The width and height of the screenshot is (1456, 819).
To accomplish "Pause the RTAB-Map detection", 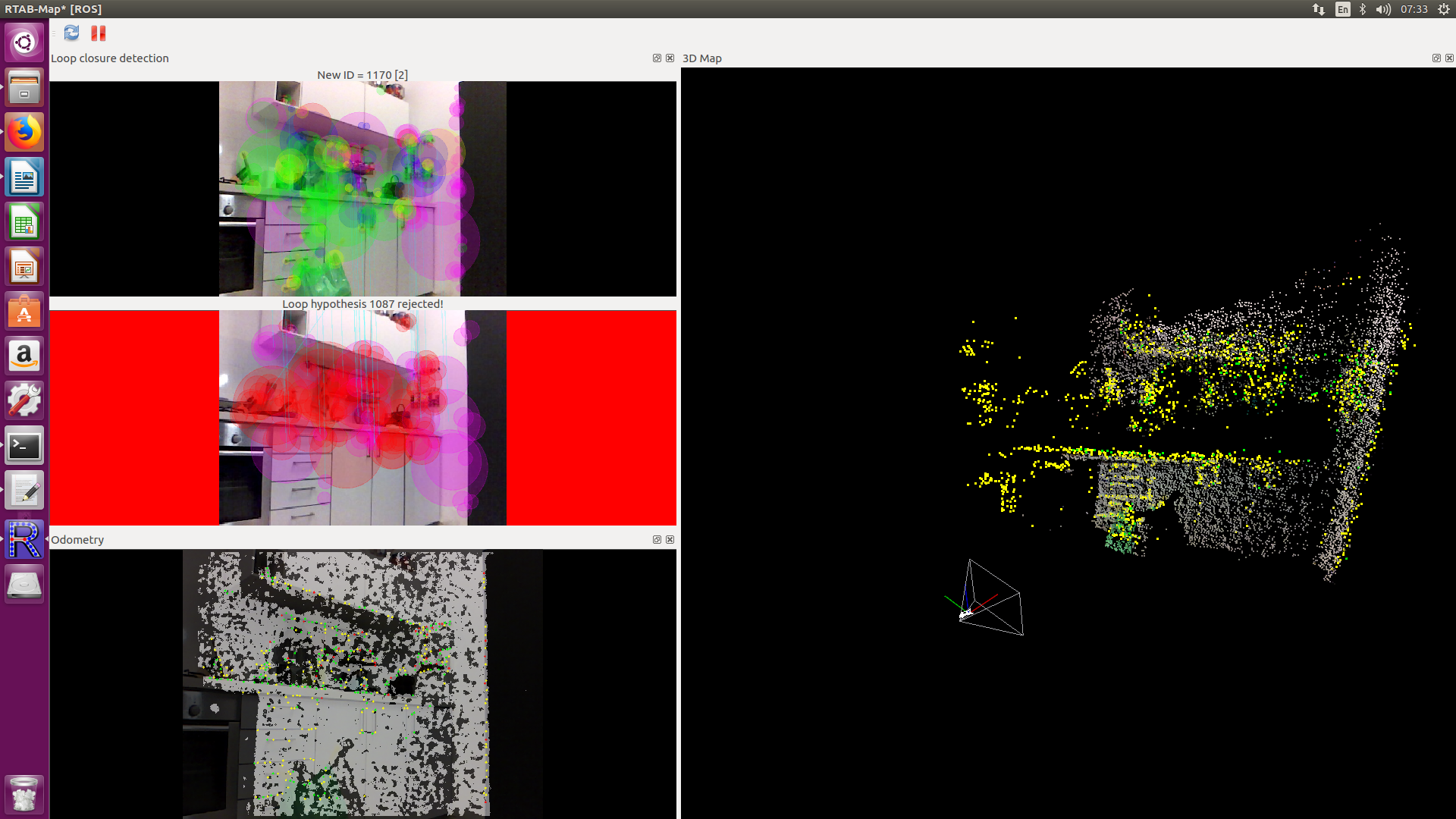I will (x=99, y=33).
